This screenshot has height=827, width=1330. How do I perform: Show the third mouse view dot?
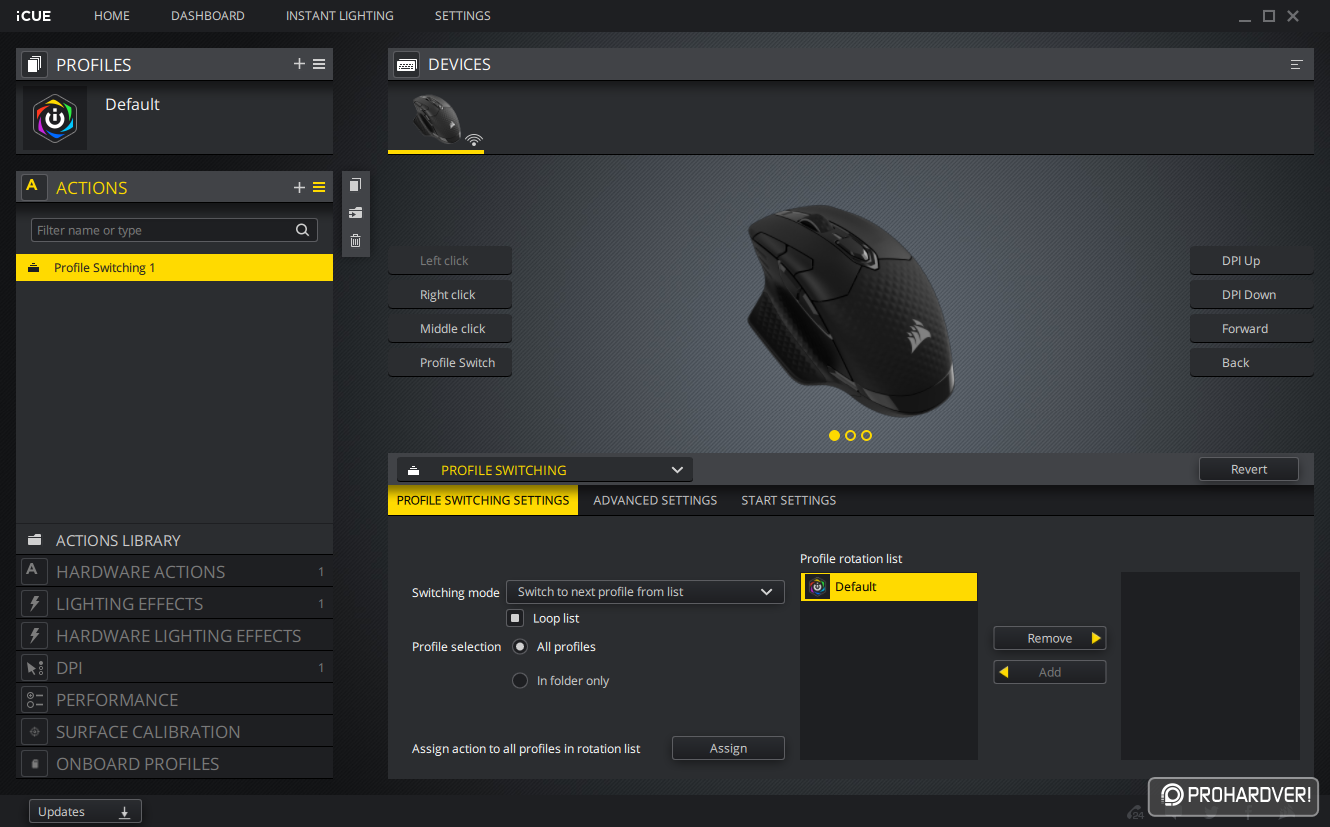(866, 435)
